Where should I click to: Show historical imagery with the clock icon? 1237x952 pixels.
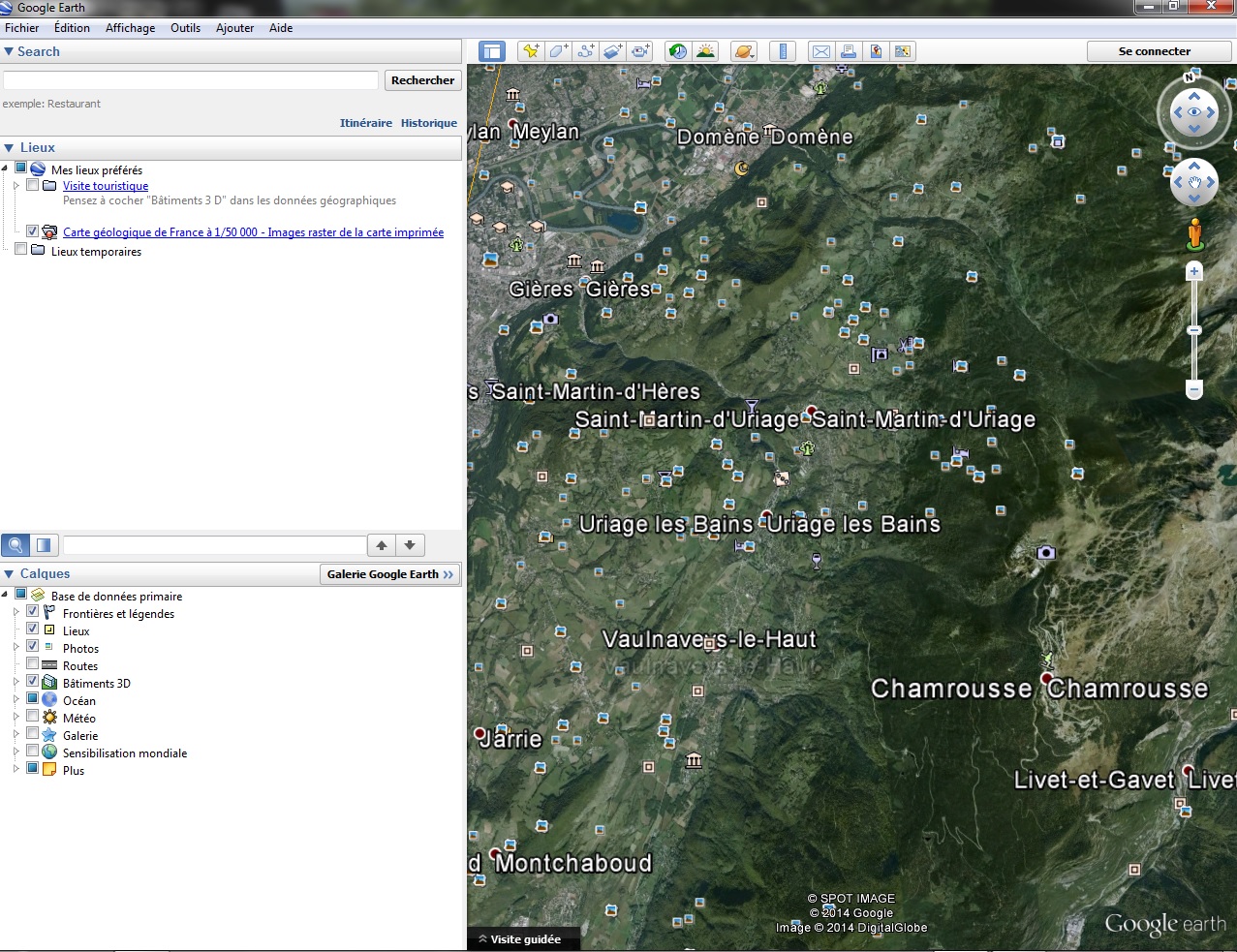[678, 51]
